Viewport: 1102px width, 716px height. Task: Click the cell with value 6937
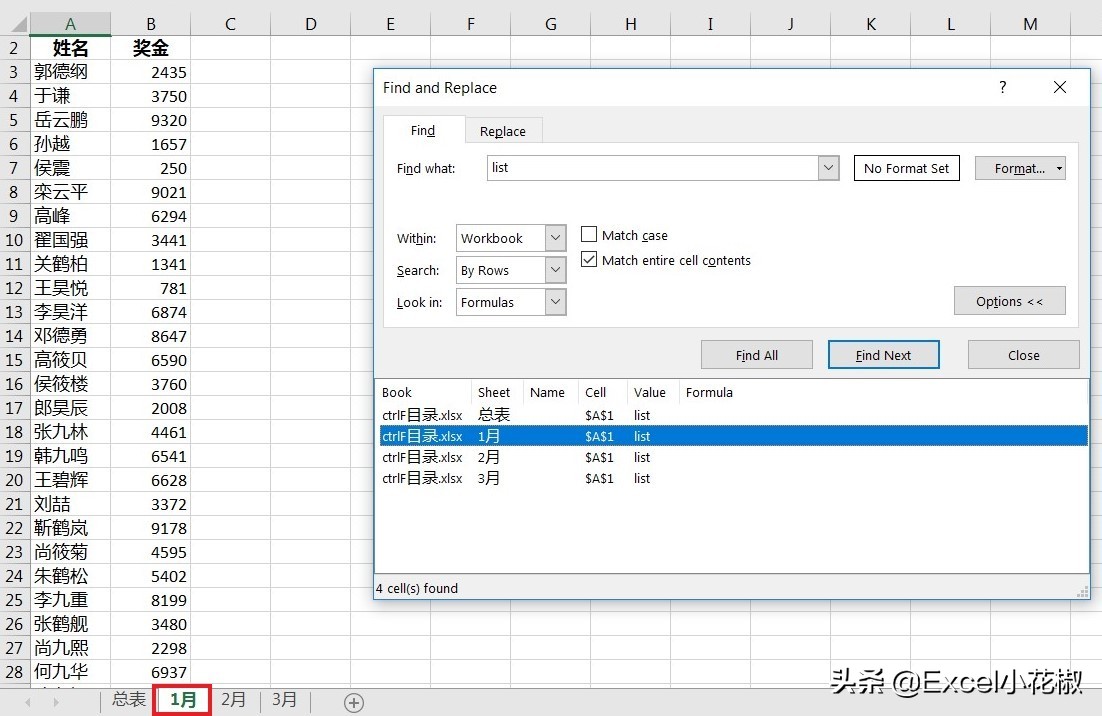pyautogui.click(x=150, y=672)
